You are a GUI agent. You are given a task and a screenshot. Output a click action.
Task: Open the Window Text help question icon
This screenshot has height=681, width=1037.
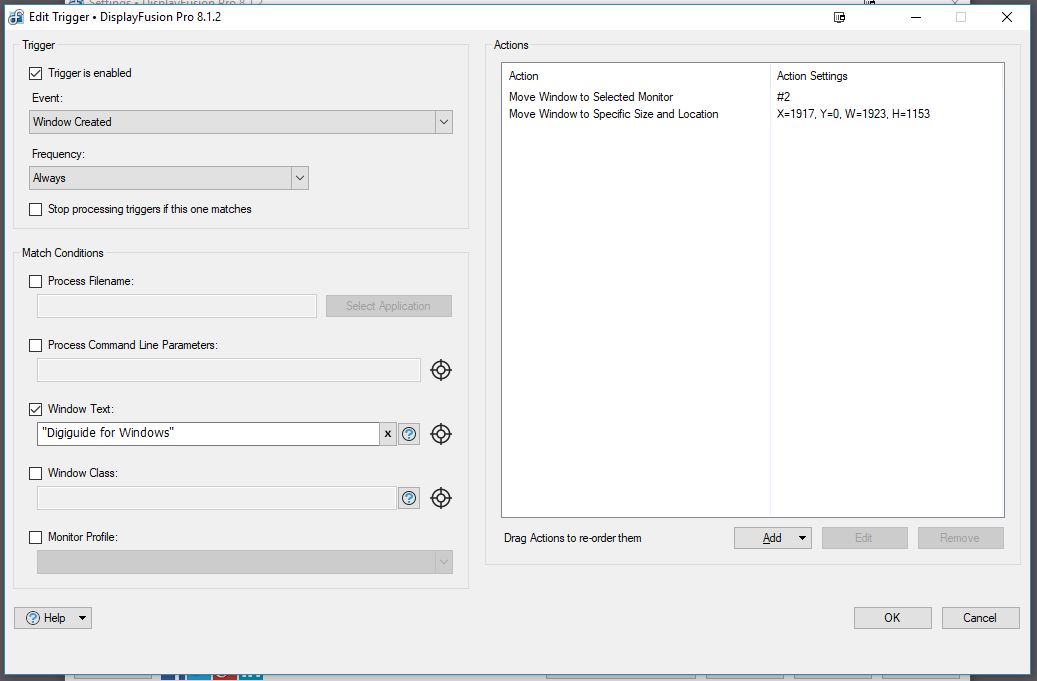409,434
